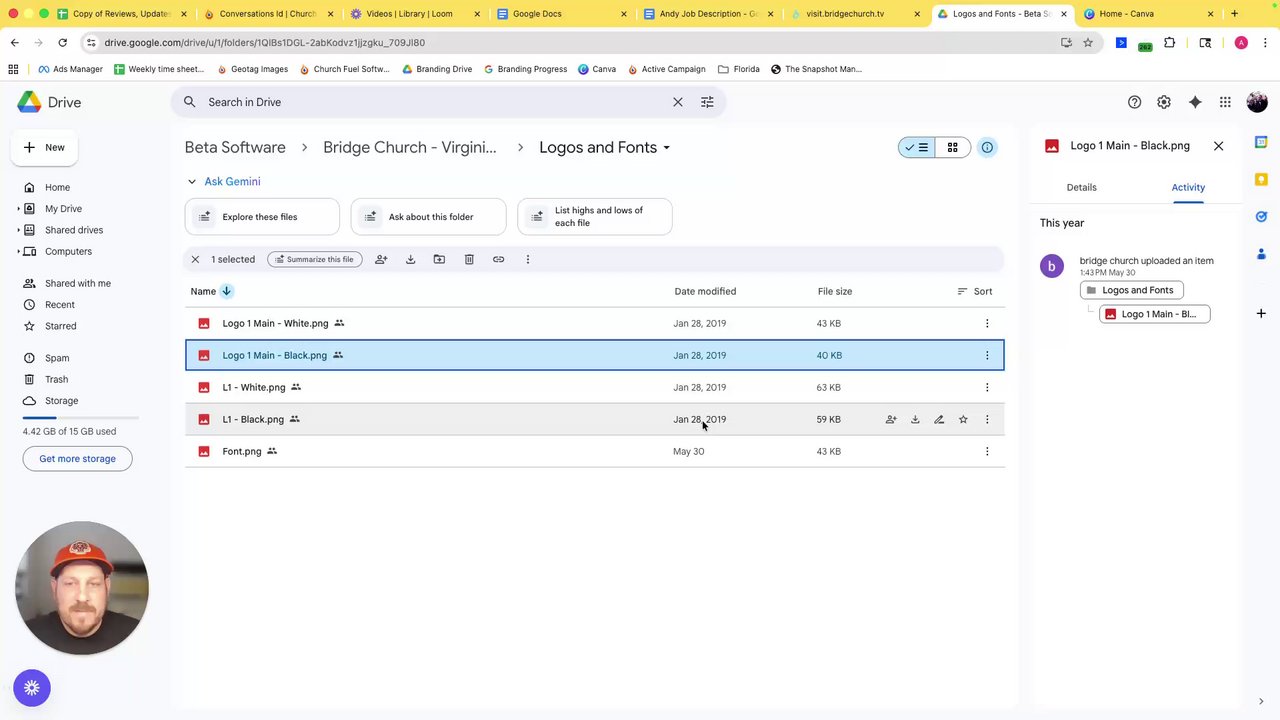Select the Font.png file row
This screenshot has height=720, width=1280.
click(x=594, y=451)
